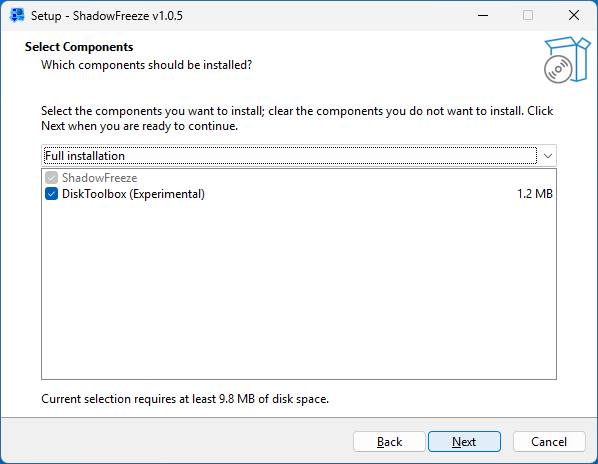Select the DiskToolbox (Experimental) label
598x464 pixels.
coord(133,194)
